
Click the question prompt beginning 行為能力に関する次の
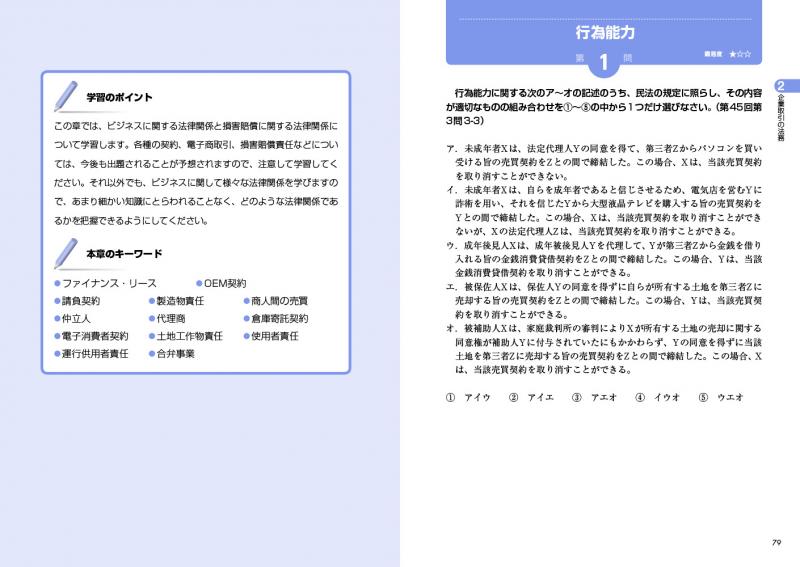click(604, 107)
